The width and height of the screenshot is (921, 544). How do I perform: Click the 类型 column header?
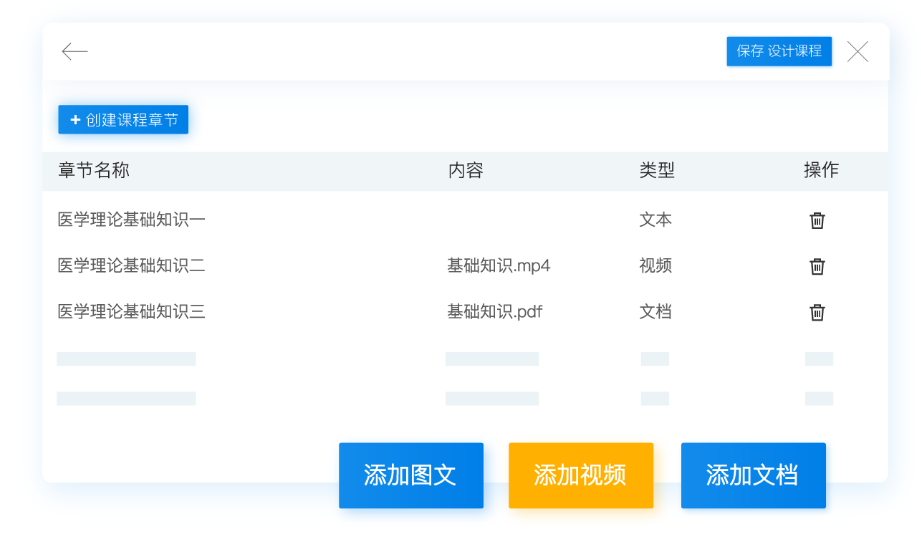(656, 171)
